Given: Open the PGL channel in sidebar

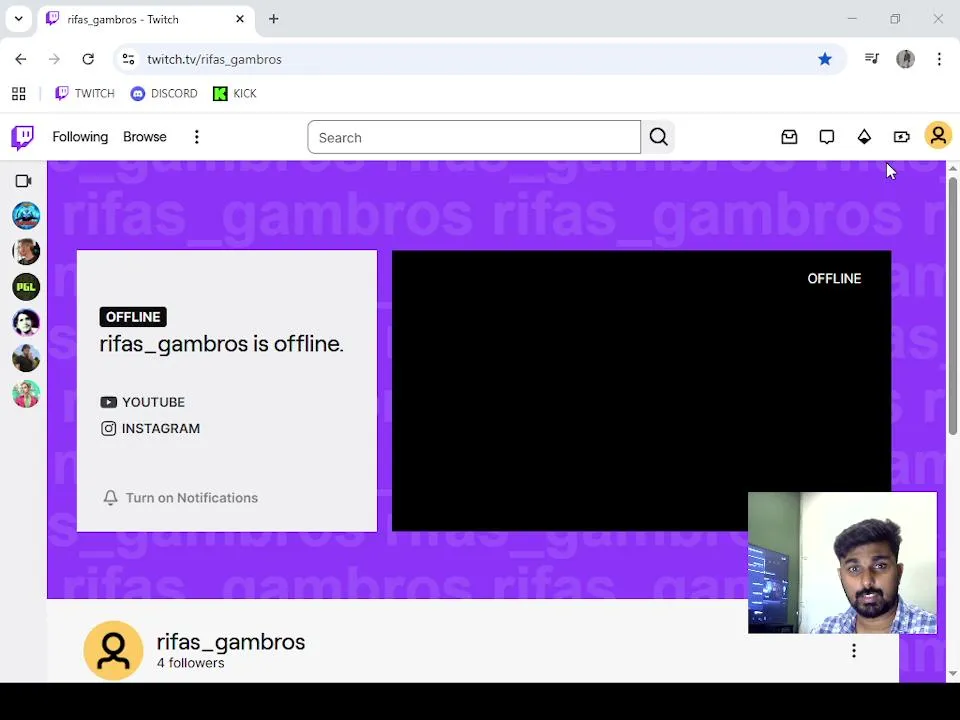Looking at the screenshot, I should click(x=26, y=287).
